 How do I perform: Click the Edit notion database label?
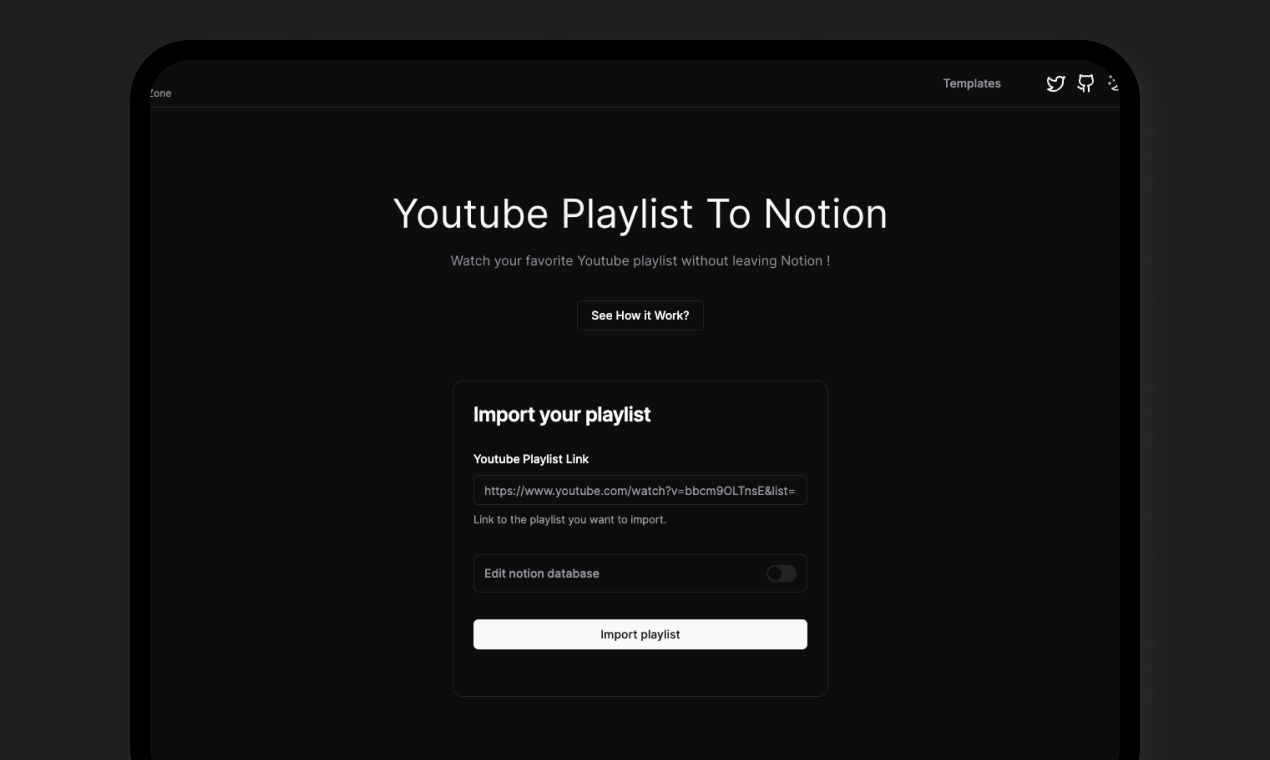[542, 574]
